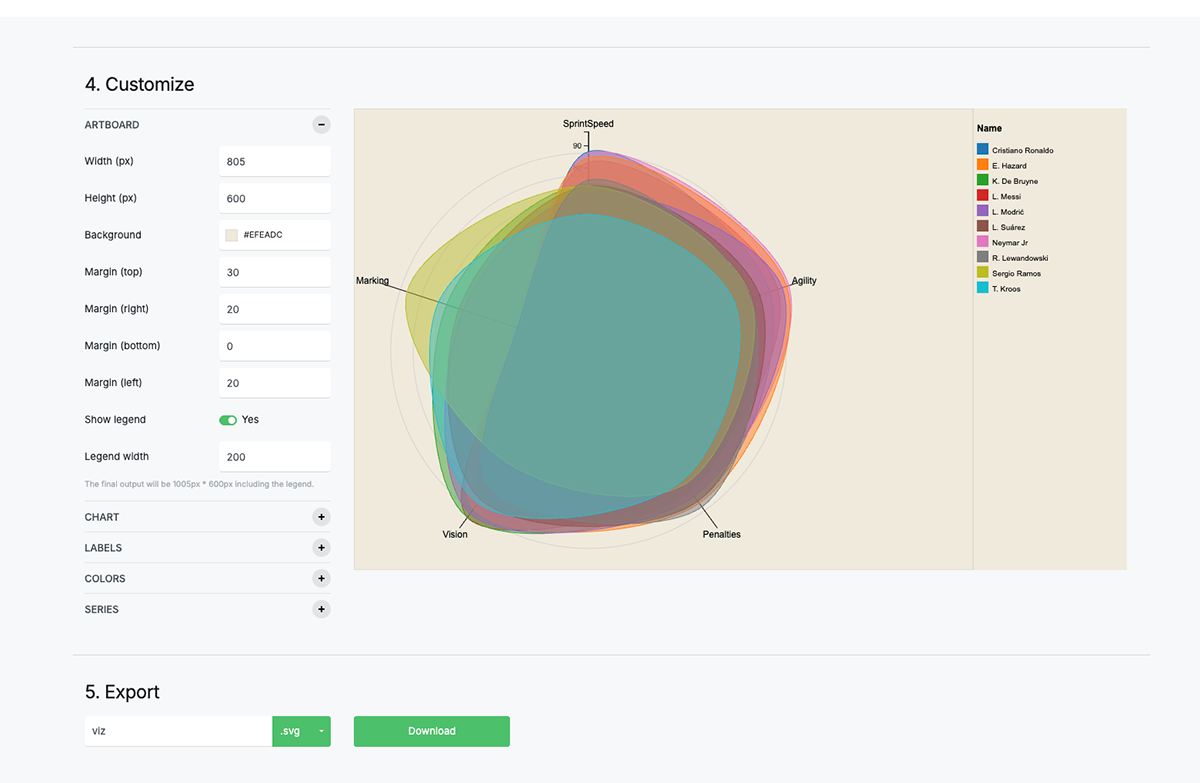Click the Cristiano Ronaldo legend color swatch
Image resolution: width=1200 pixels, height=783 pixels.
point(983,150)
